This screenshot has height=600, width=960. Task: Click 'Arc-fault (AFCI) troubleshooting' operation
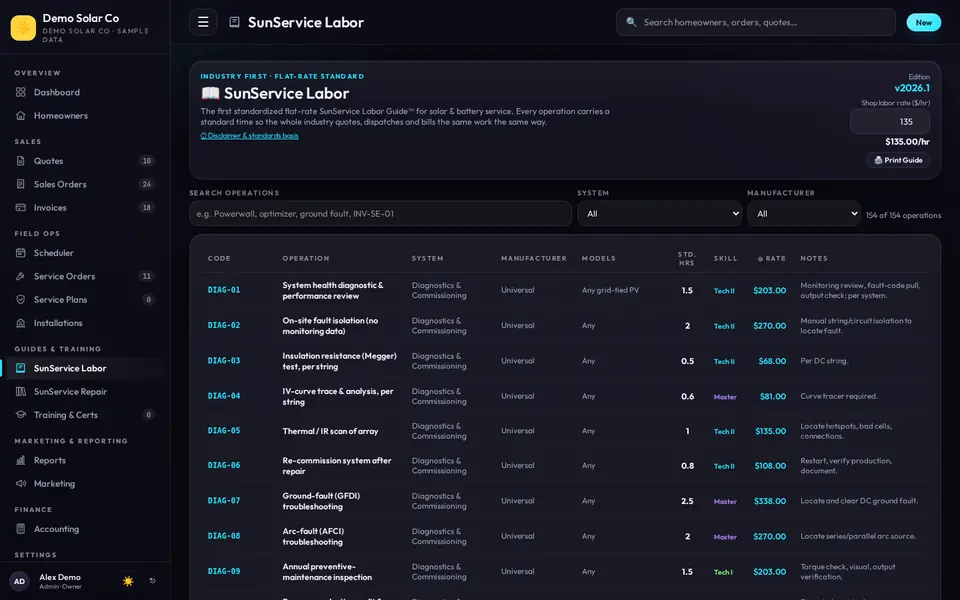tap(313, 536)
